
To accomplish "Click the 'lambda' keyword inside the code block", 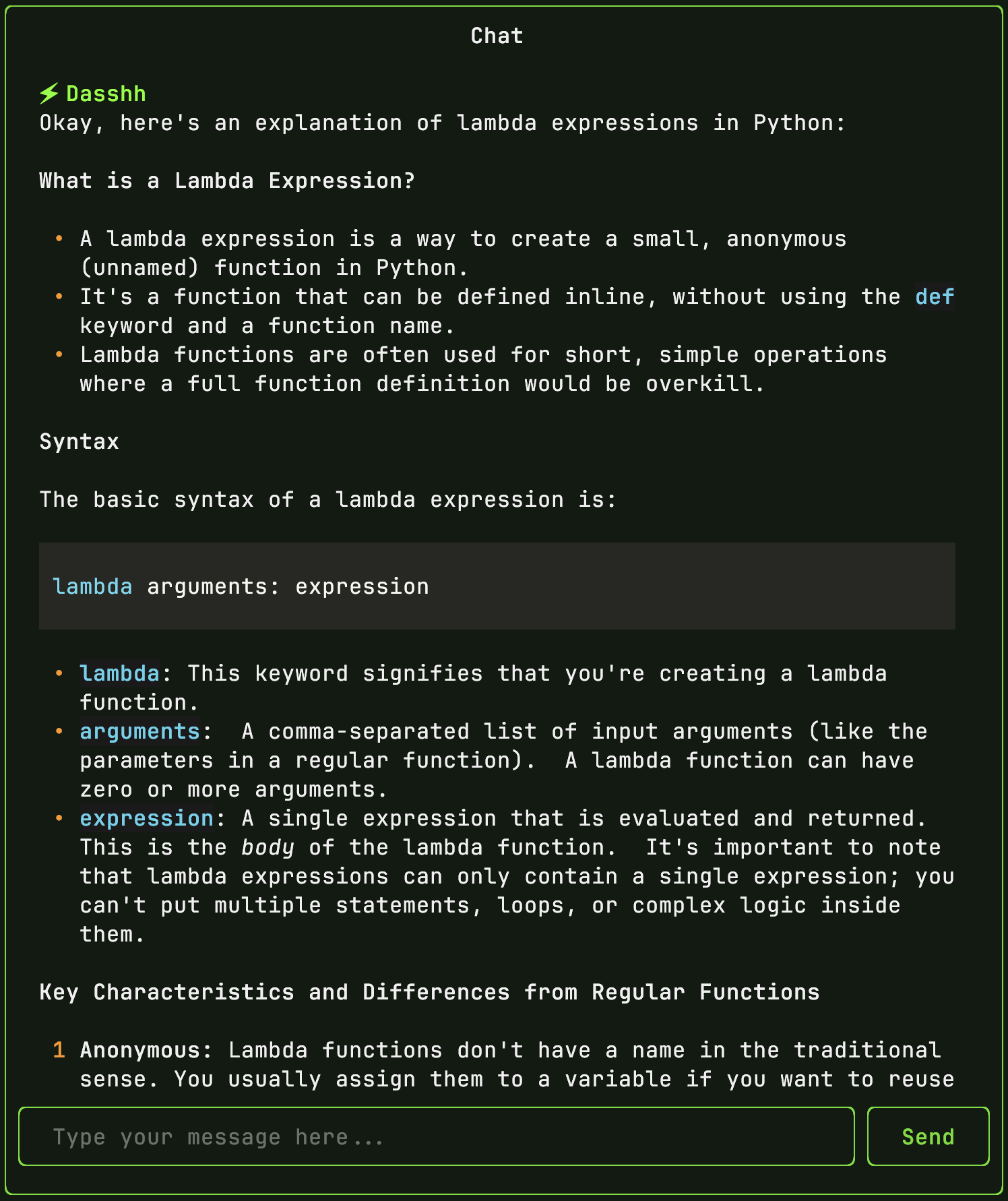I will 92,586.
